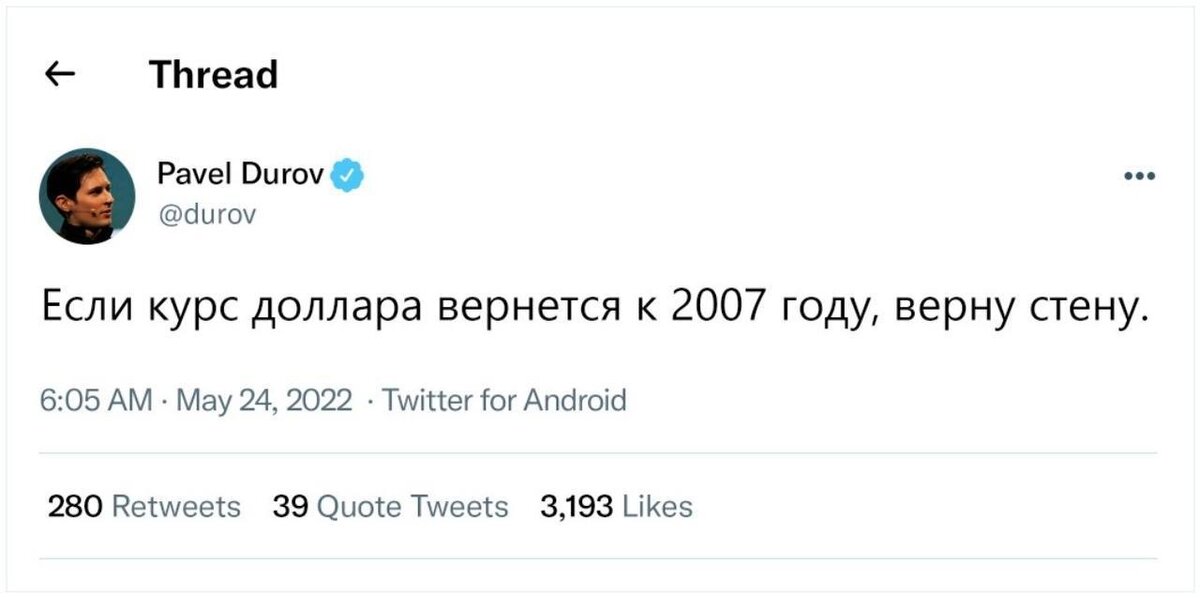
Task: Show the 3,193 Likes list
Action: pos(616,507)
